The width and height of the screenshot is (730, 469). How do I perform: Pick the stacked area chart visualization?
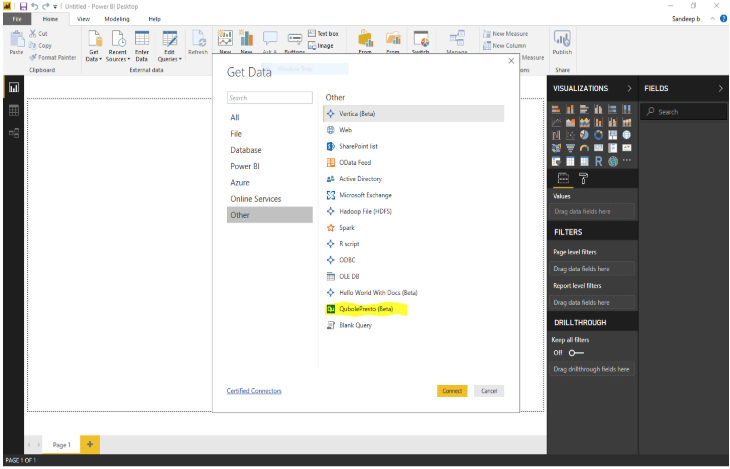[x=584, y=122]
